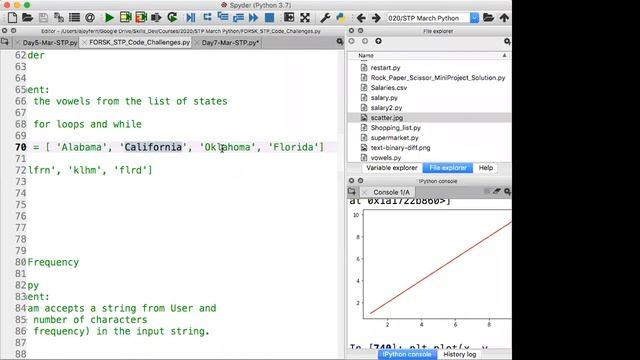Viewport: 640px width, 360px height.
Task: Open File explorer options icon
Action: click(x=507, y=41)
